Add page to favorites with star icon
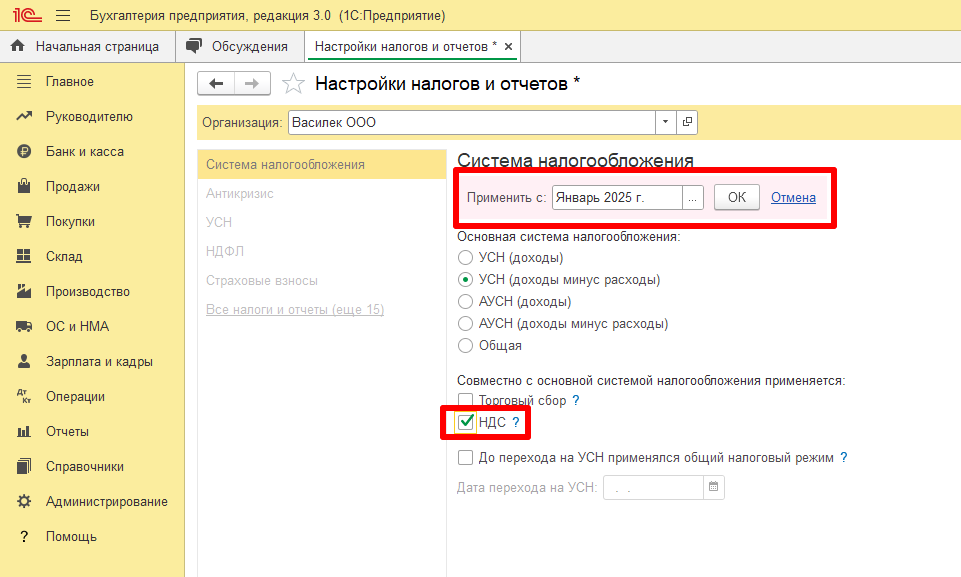Viewport: 961px width, 577px height. coord(293,83)
